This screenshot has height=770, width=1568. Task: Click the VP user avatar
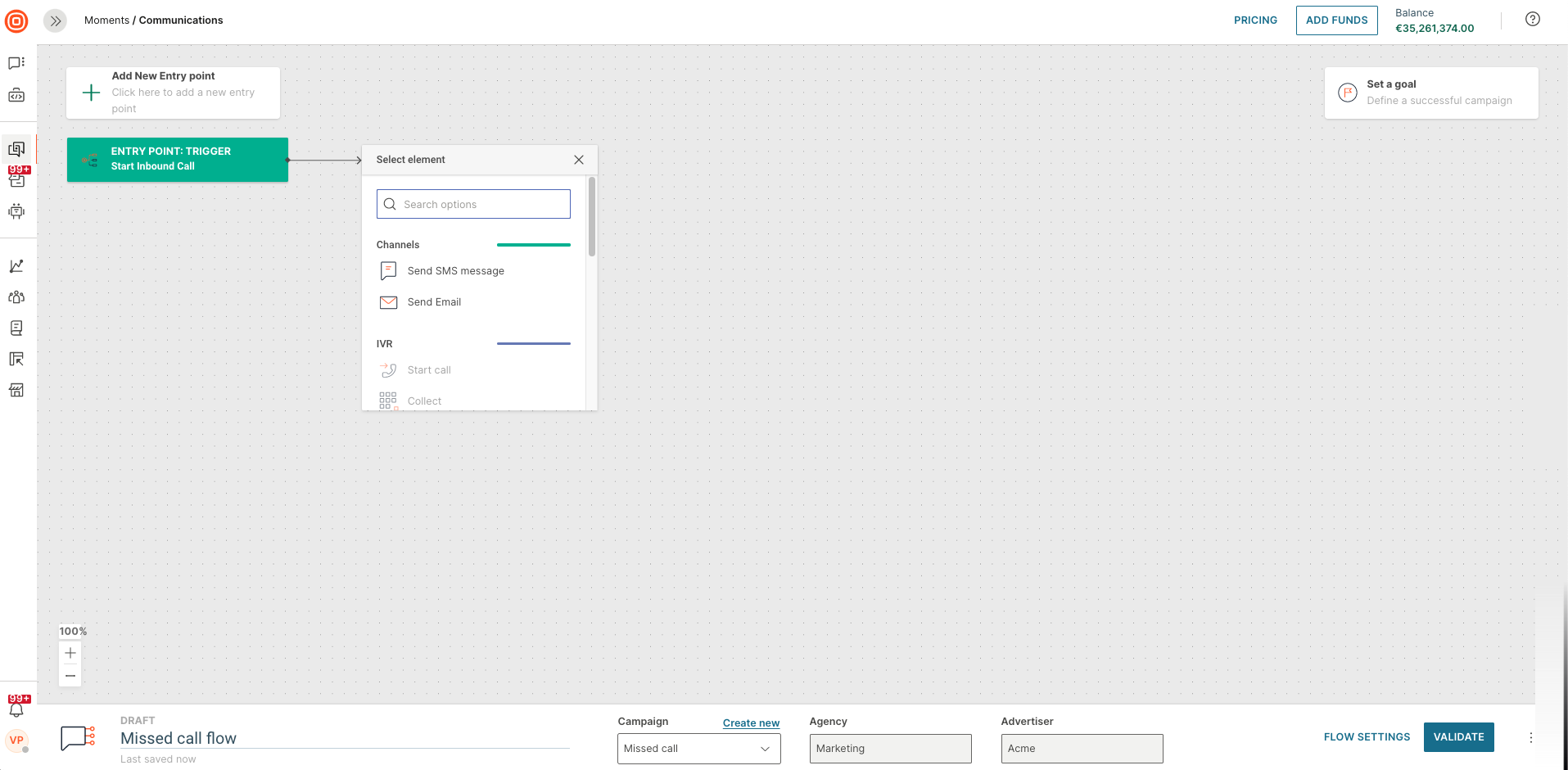point(16,741)
